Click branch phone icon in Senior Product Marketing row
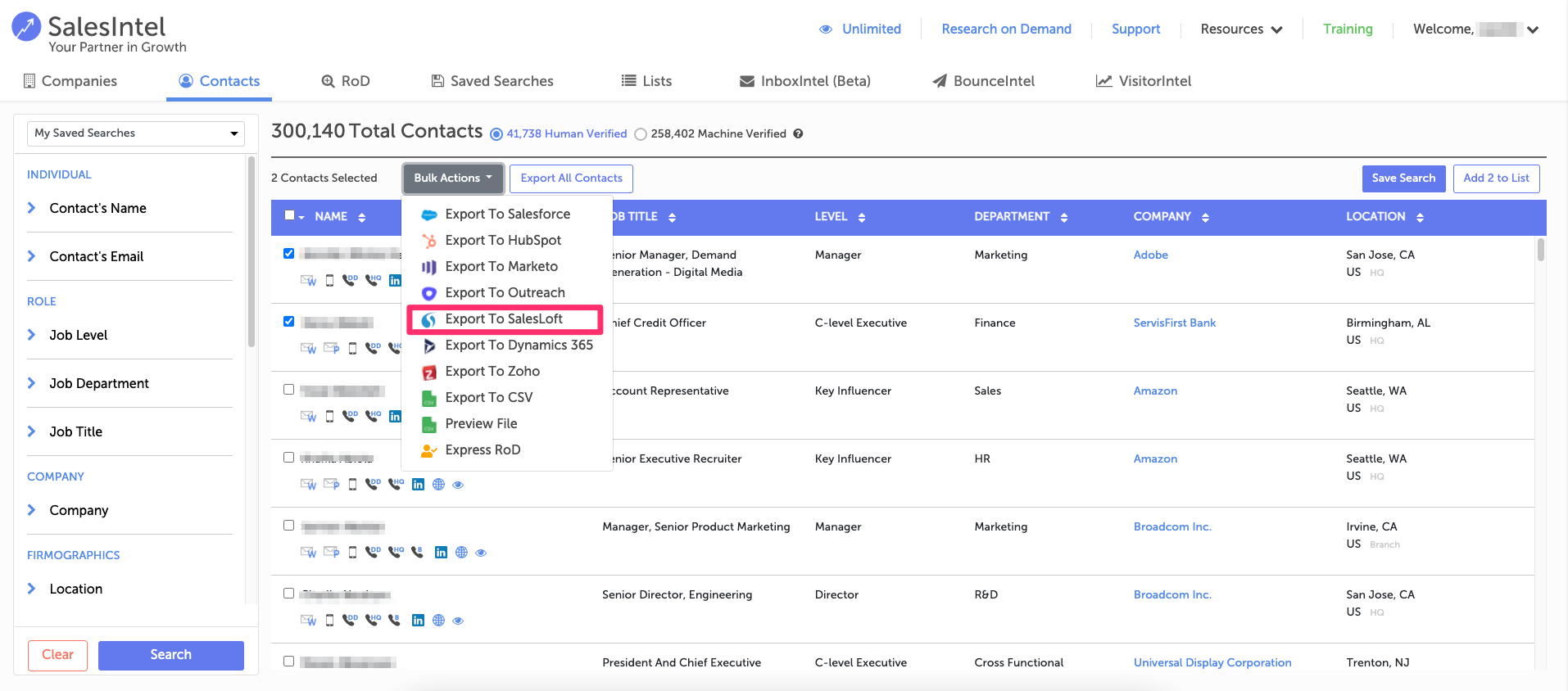The image size is (1568, 691). [x=417, y=552]
